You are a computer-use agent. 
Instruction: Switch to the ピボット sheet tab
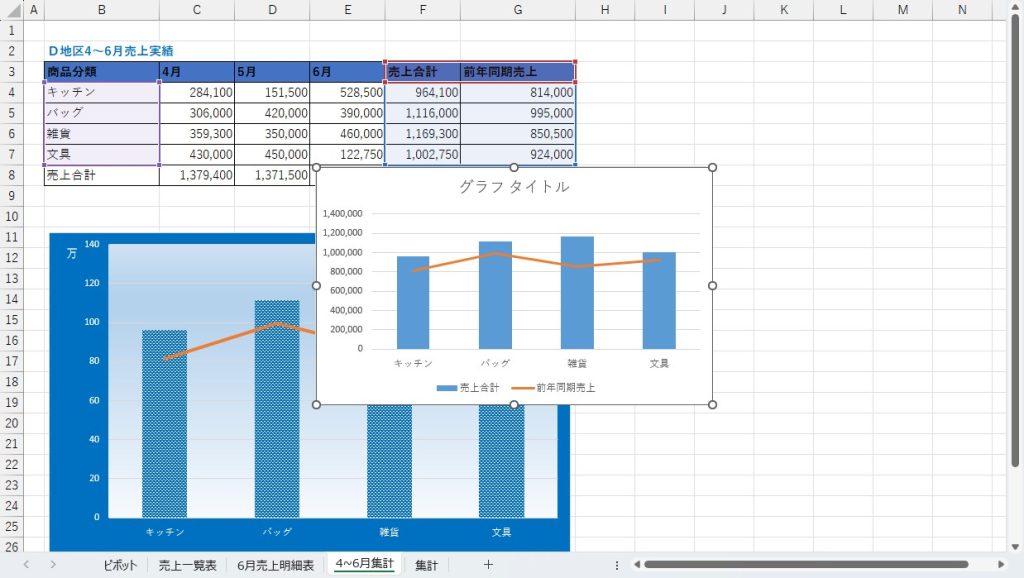[120, 565]
